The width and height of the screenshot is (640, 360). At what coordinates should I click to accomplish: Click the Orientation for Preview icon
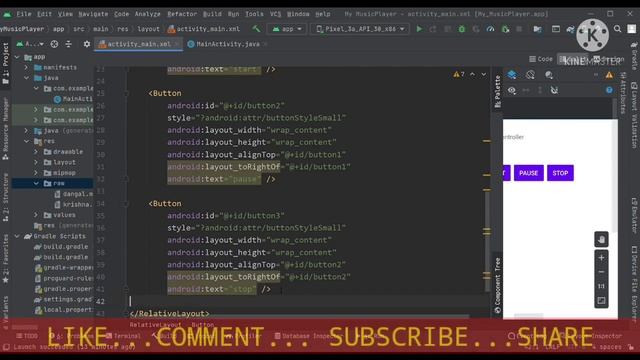coord(530,75)
